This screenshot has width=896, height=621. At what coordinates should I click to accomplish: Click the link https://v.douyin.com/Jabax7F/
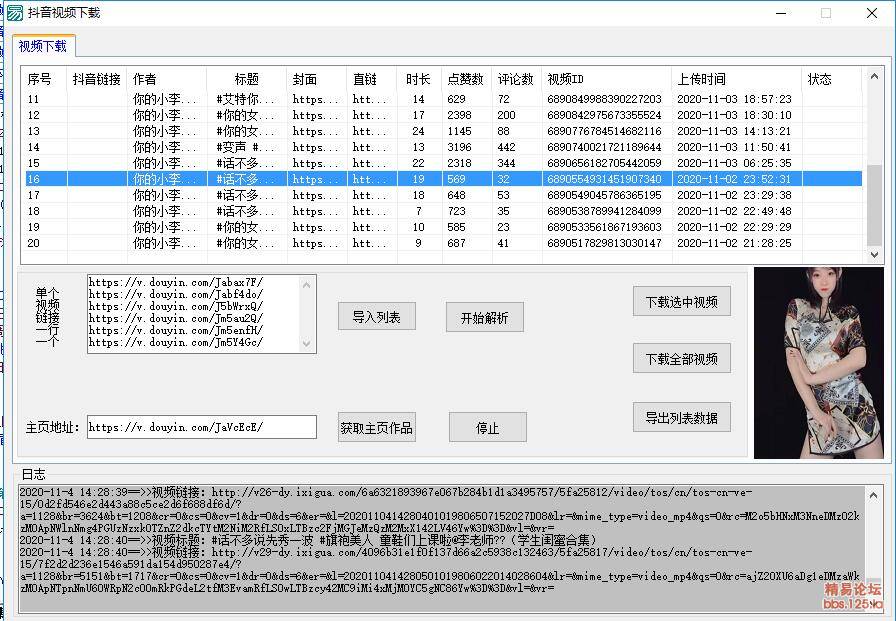176,282
